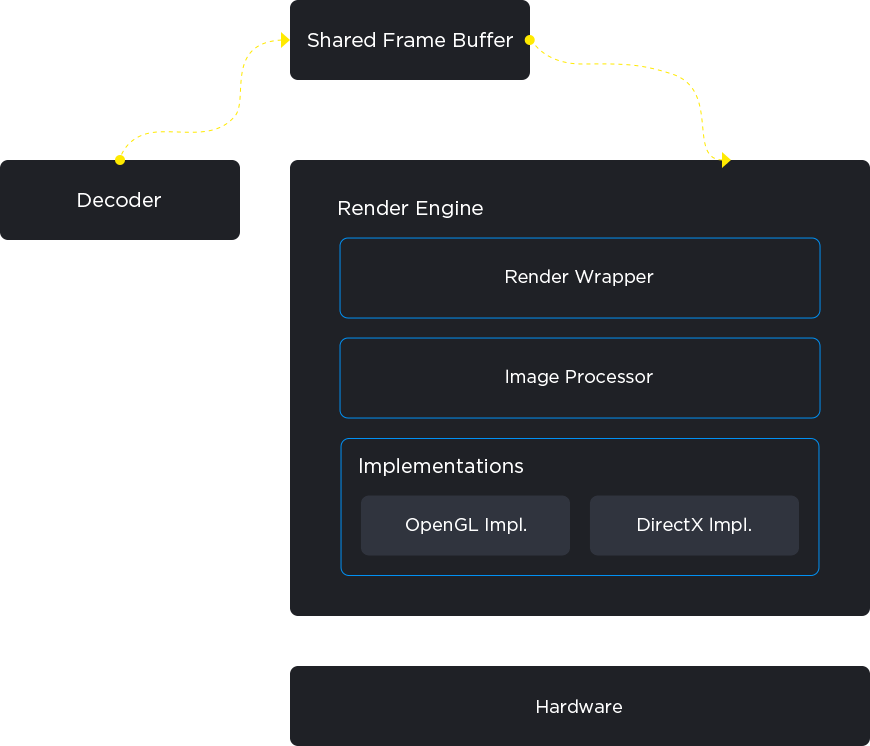Click the Decoder text label
The width and height of the screenshot is (870, 746).
point(119,200)
